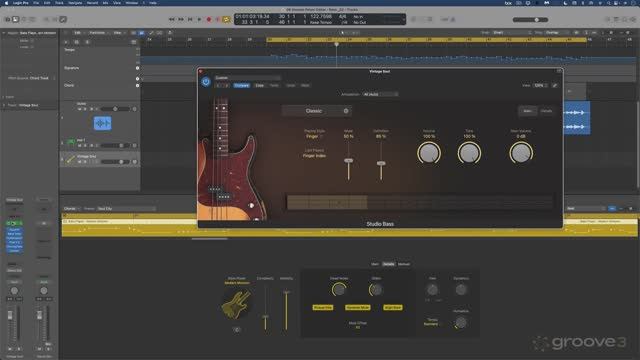Click the Humanize knob in editor

(460, 323)
